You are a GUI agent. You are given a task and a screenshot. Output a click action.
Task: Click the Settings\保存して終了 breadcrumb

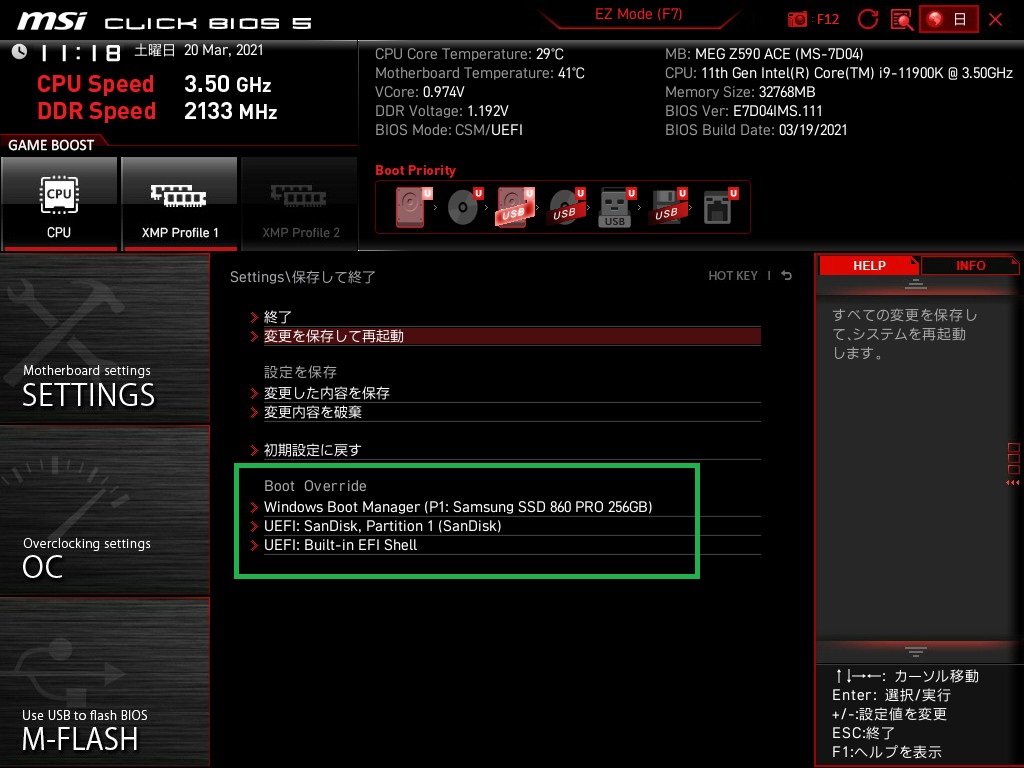[x=303, y=277]
